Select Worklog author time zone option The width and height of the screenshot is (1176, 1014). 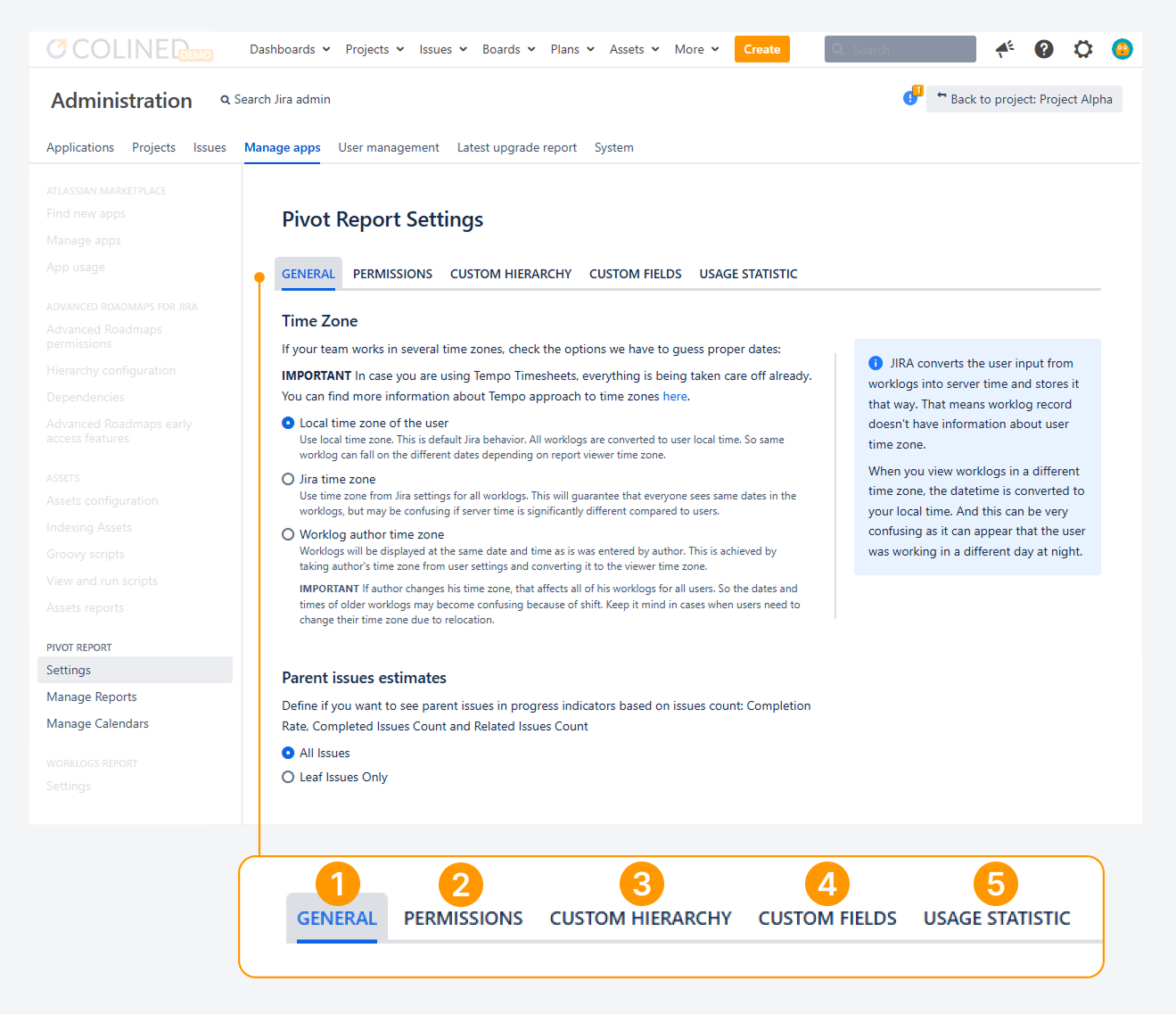[x=288, y=534]
